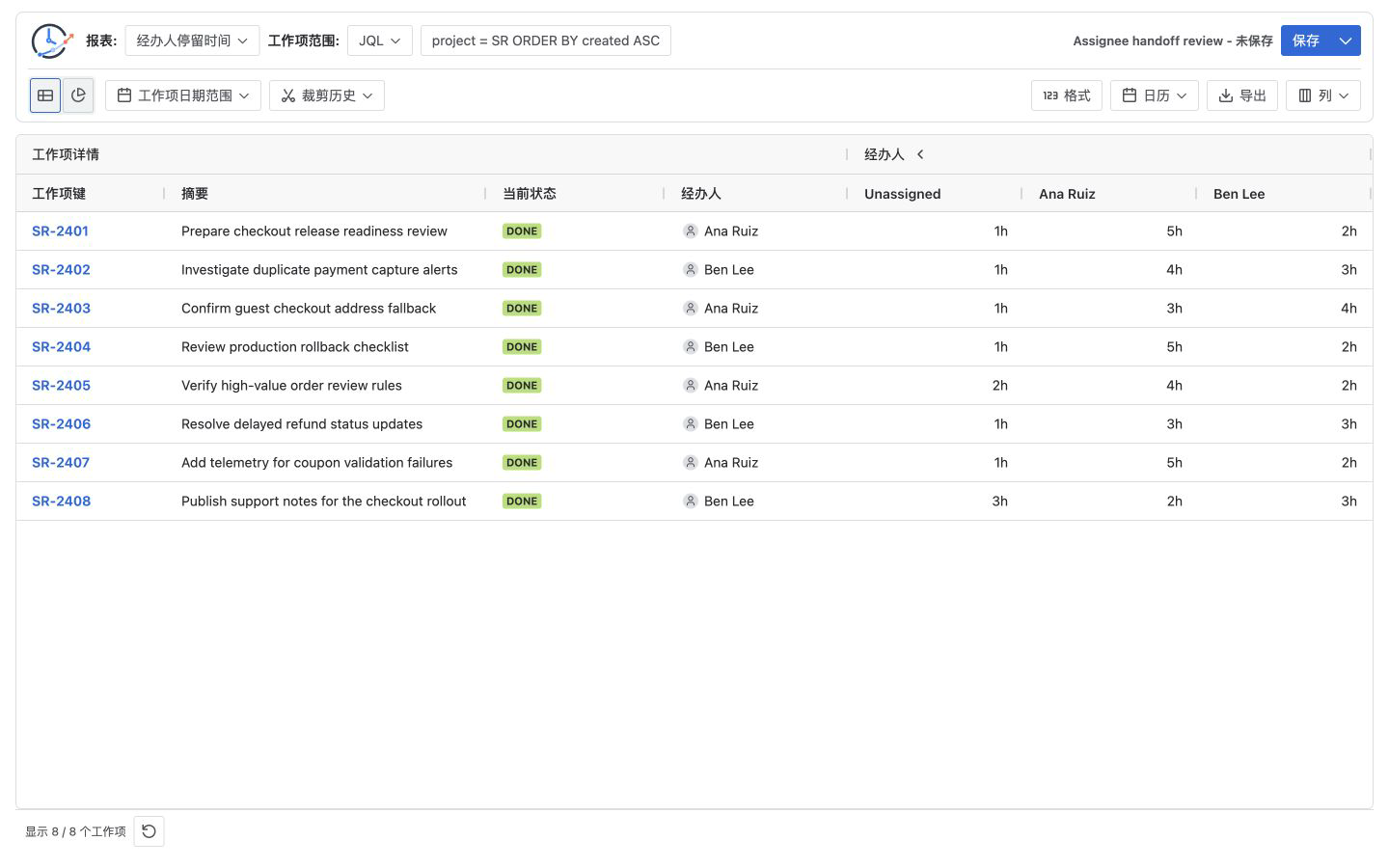Select 'Resolve delayed refund status updates' summary
Image resolution: width=1389 pixels, height=868 pixels.
tap(302, 424)
